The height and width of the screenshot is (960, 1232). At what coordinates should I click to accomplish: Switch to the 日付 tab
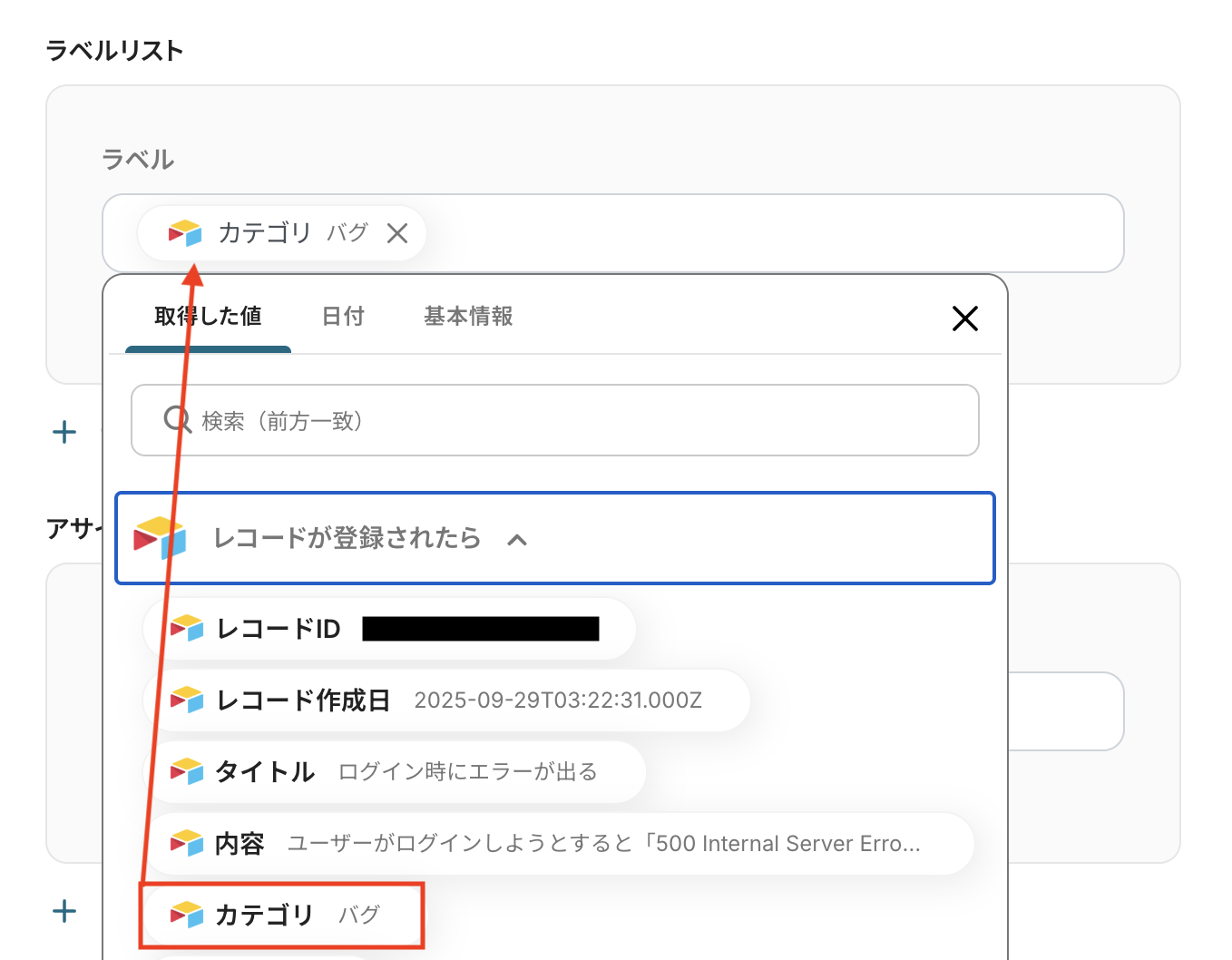(x=343, y=317)
